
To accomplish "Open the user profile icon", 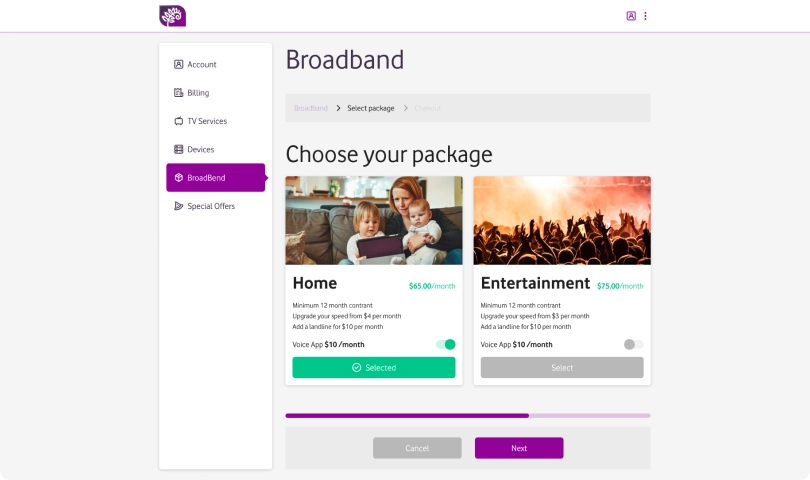I will point(631,16).
